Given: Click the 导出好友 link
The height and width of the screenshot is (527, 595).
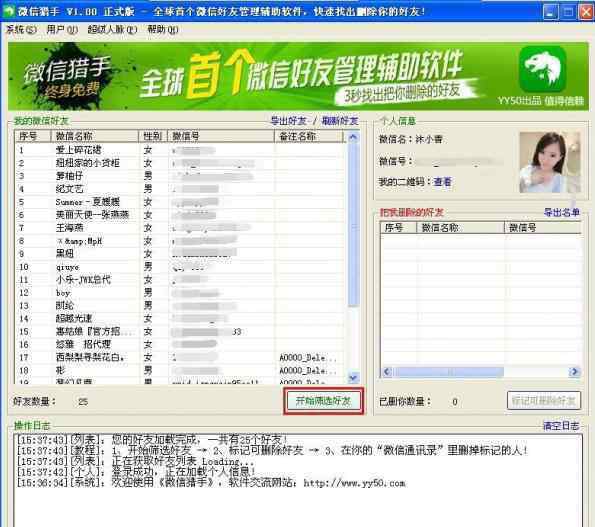Looking at the screenshot, I should (288, 121).
